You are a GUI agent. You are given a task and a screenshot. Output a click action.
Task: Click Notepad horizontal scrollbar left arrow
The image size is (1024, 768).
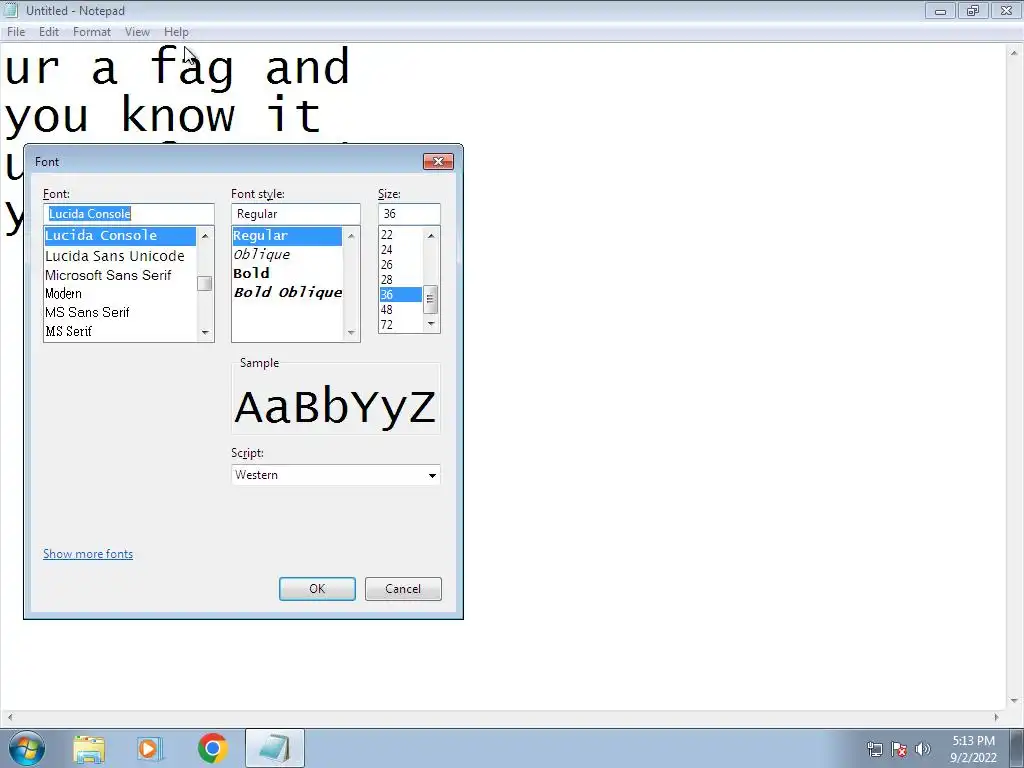[x=9, y=716]
